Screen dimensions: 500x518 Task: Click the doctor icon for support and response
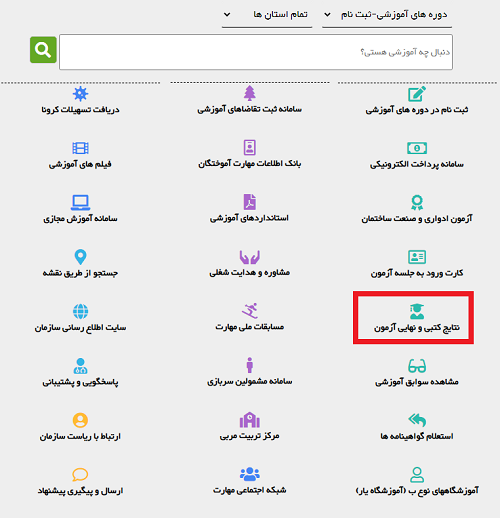(80, 366)
